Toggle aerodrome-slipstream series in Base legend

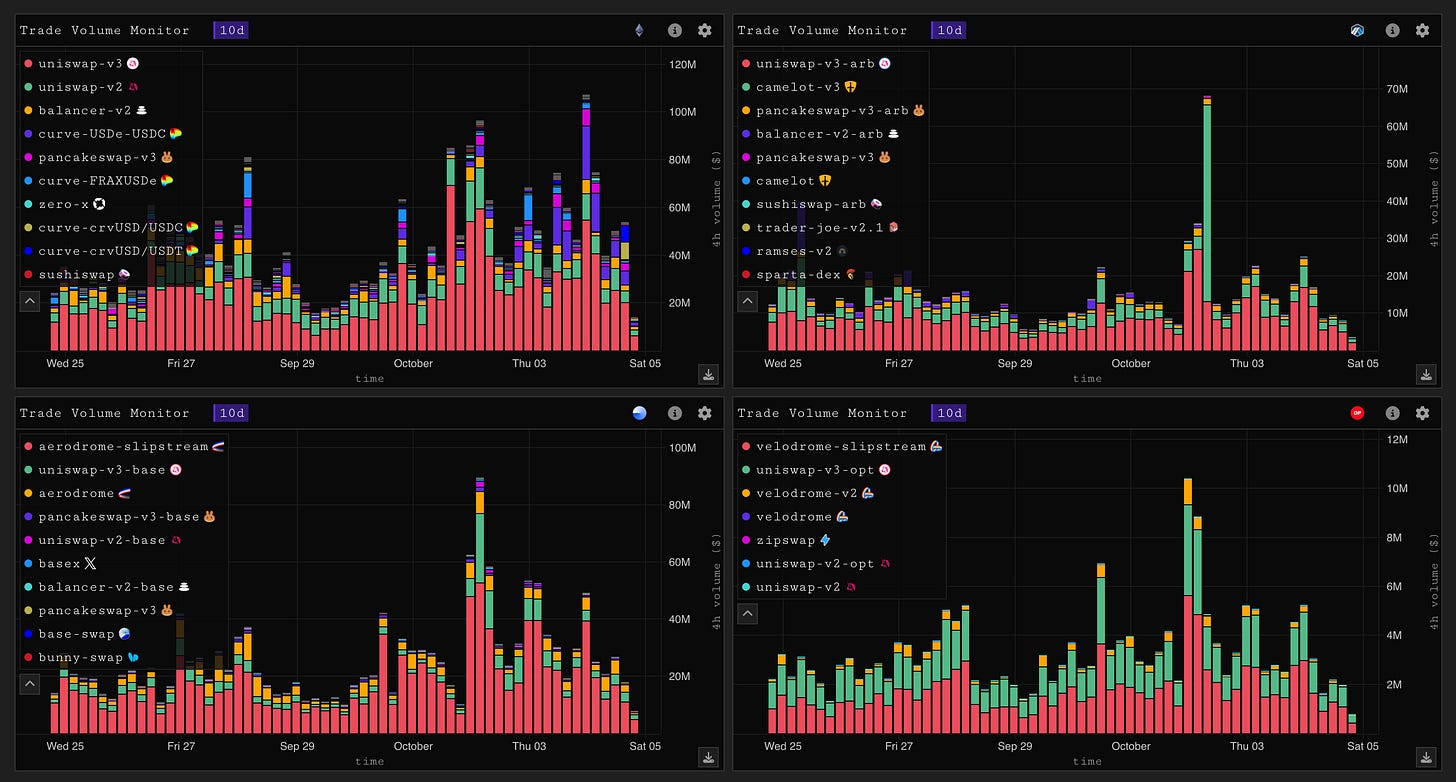click(124, 446)
